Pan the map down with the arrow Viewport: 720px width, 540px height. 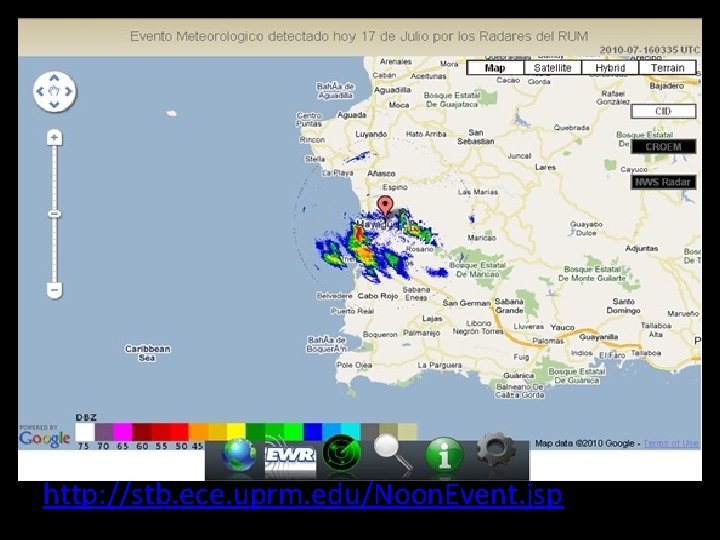point(54,105)
